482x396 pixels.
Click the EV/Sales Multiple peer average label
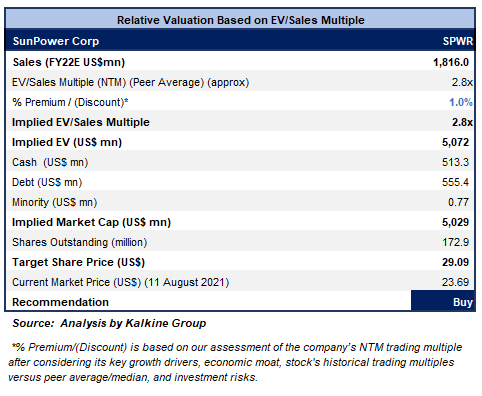pyautogui.click(x=130, y=82)
